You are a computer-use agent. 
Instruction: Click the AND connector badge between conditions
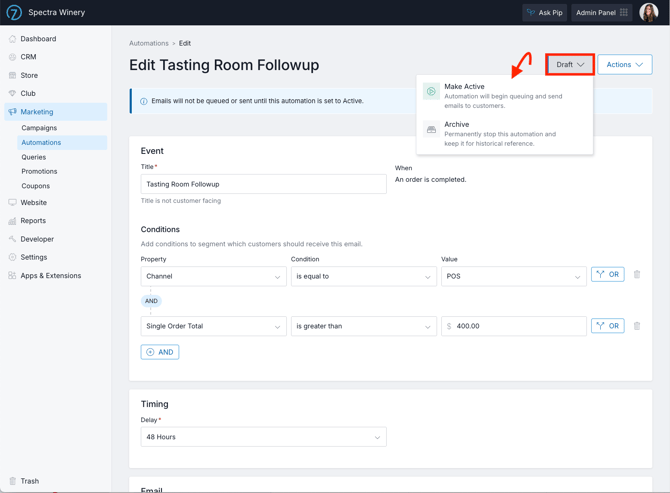coord(151,301)
